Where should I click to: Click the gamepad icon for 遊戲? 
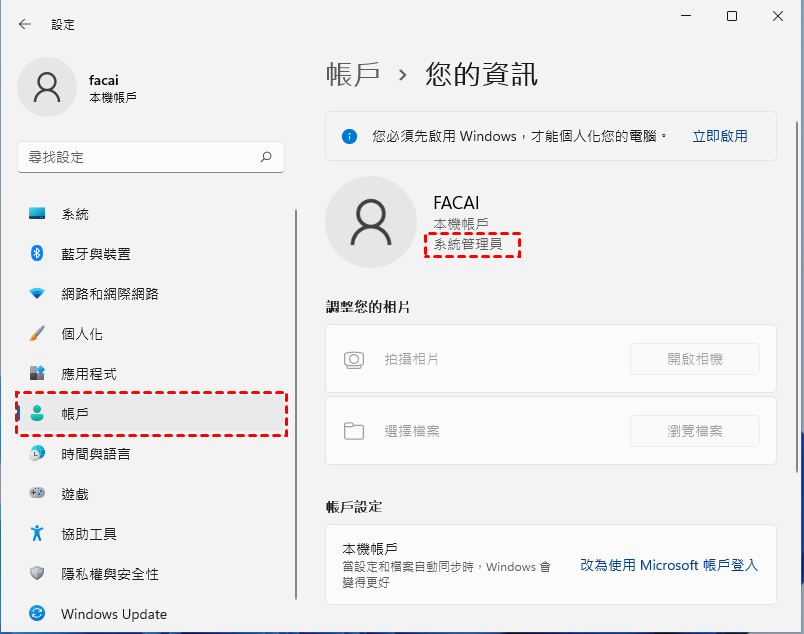[37, 493]
